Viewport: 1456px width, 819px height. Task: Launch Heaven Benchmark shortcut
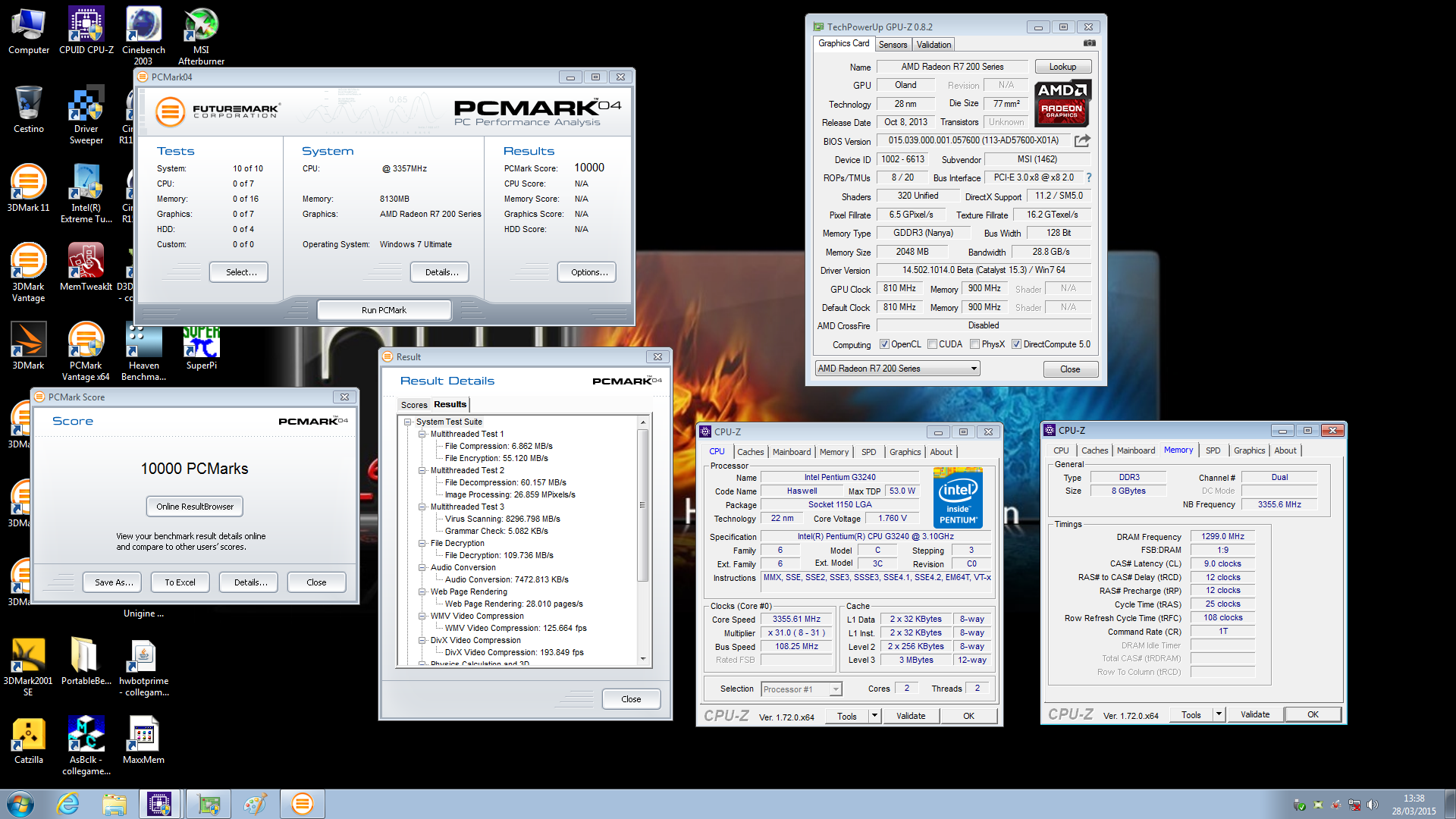tap(143, 352)
